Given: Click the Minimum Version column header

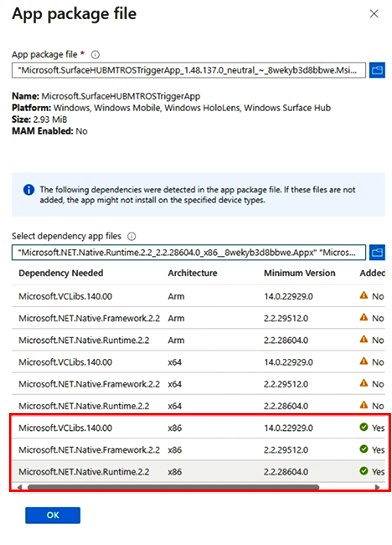Looking at the screenshot, I should [300, 273].
